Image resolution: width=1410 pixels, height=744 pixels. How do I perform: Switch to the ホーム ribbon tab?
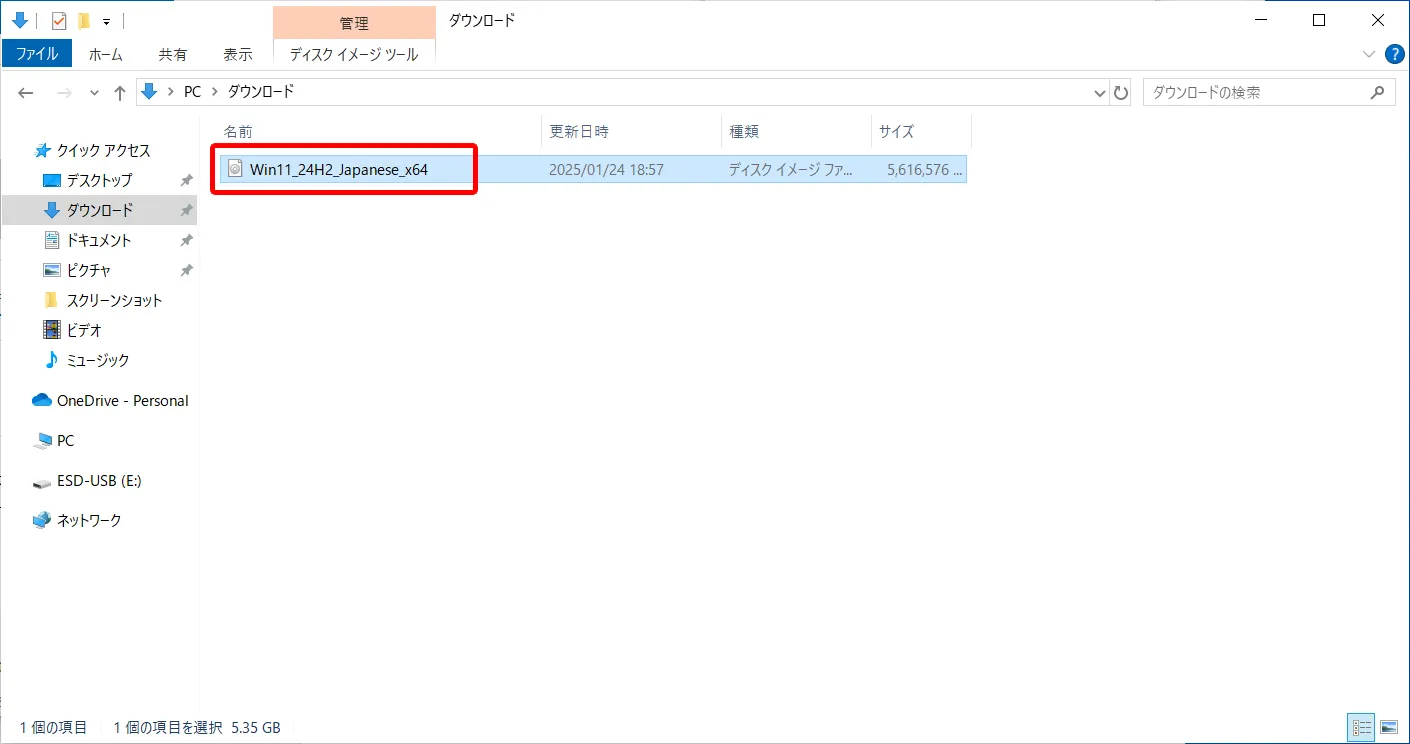(106, 54)
